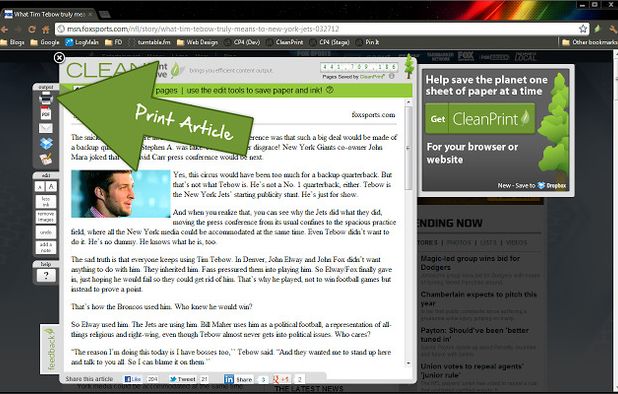618x394 pixels.
Task: Open the feedback side tab
Action: point(50,349)
